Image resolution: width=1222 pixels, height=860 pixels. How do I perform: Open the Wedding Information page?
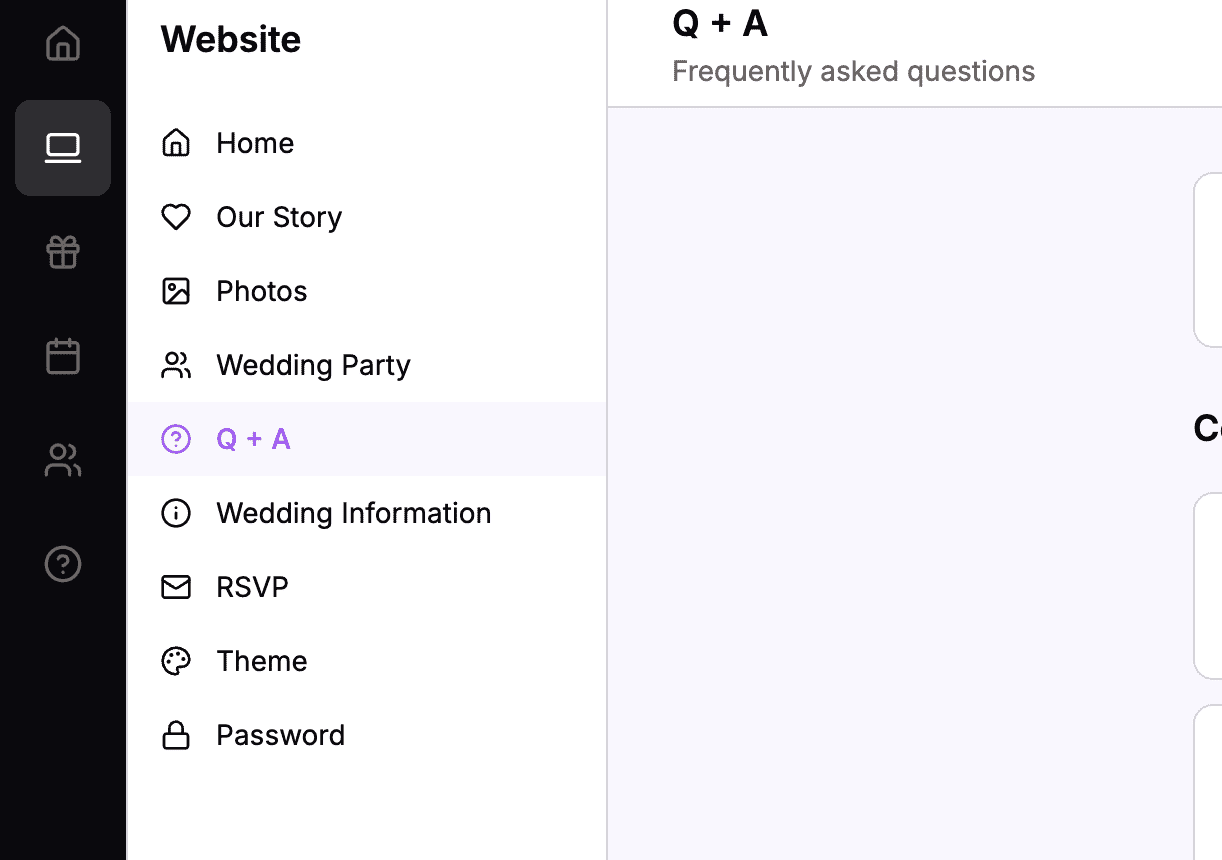coord(353,513)
